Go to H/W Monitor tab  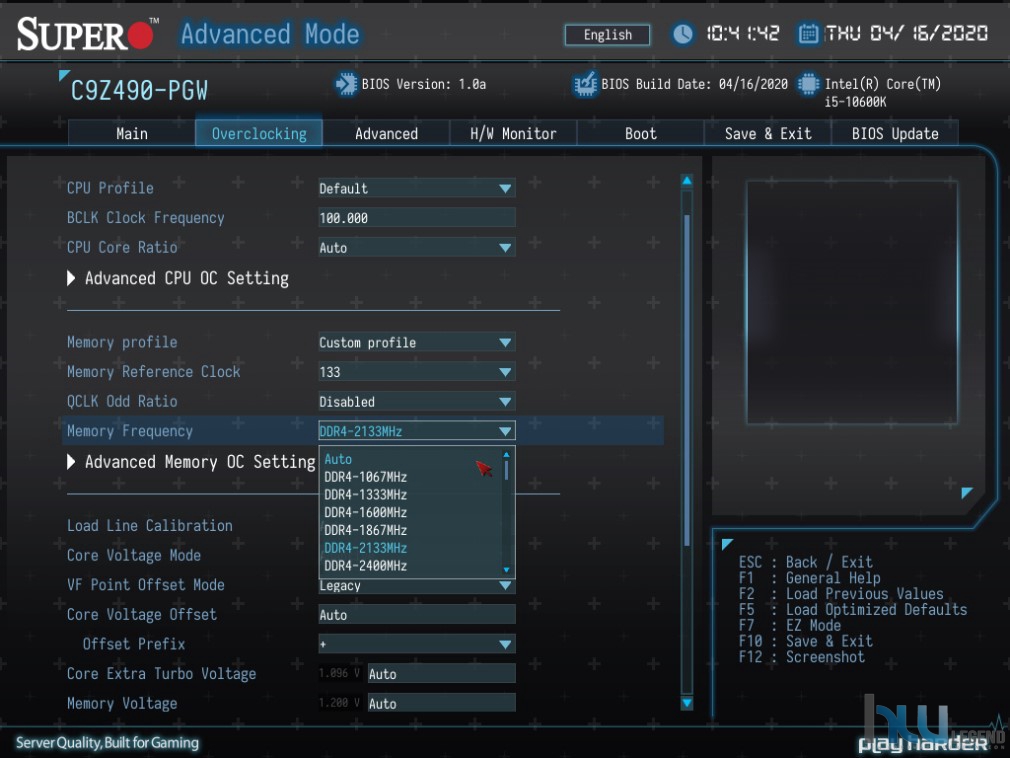(513, 133)
